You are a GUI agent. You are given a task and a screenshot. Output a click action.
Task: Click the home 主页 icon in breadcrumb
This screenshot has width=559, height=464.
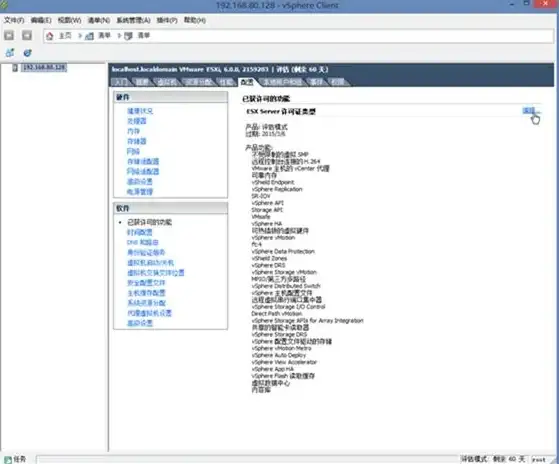tap(50, 36)
